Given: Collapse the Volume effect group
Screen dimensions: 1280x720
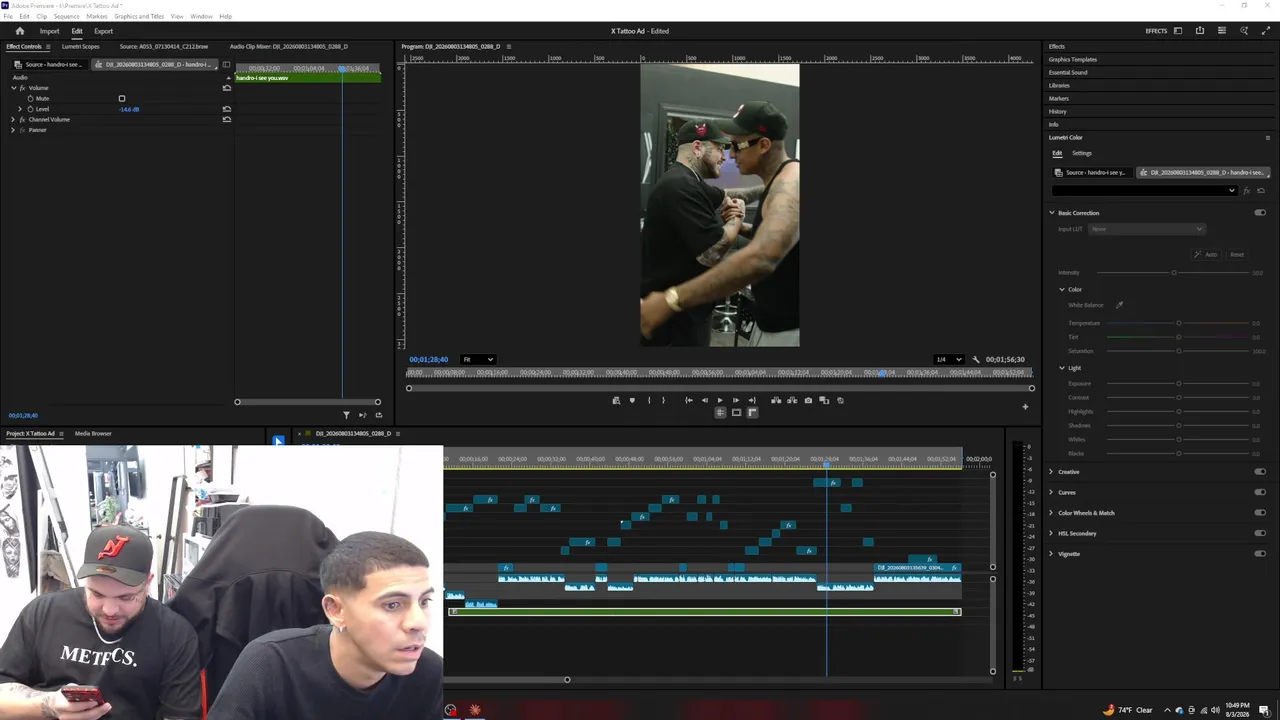Looking at the screenshot, I should (13, 88).
